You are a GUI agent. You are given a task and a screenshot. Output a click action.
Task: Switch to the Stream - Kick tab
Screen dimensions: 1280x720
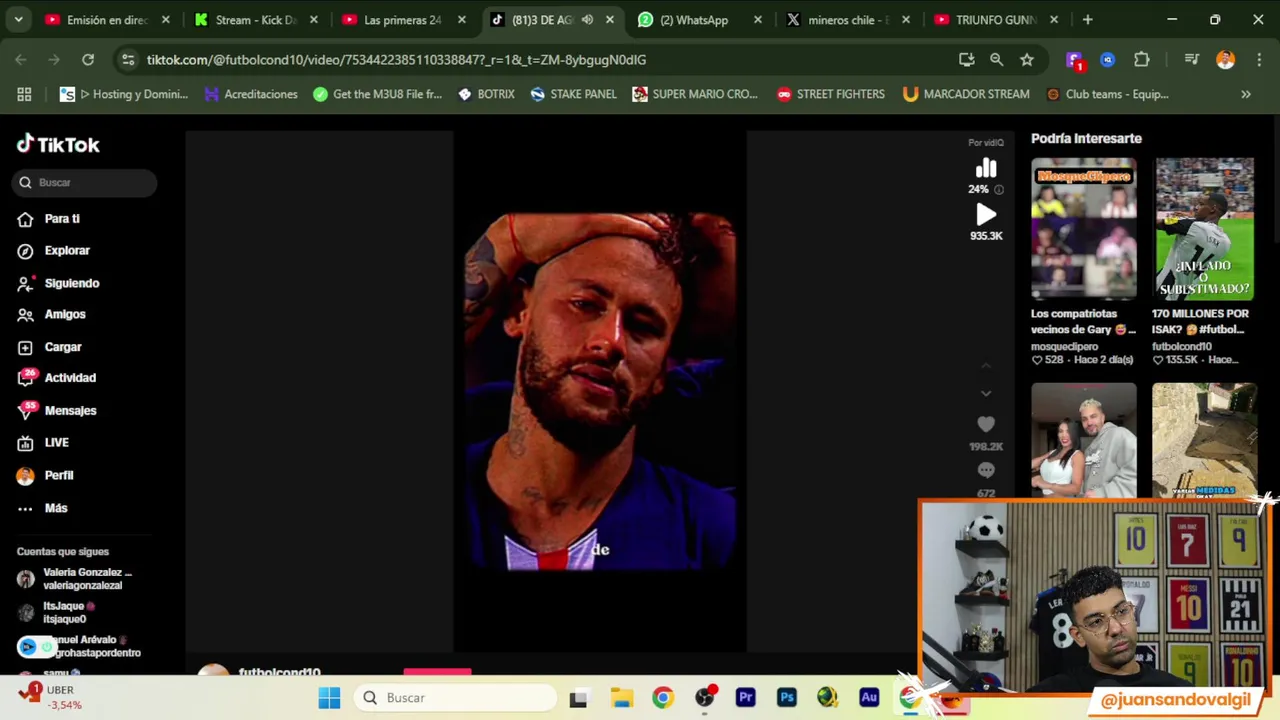point(256,20)
